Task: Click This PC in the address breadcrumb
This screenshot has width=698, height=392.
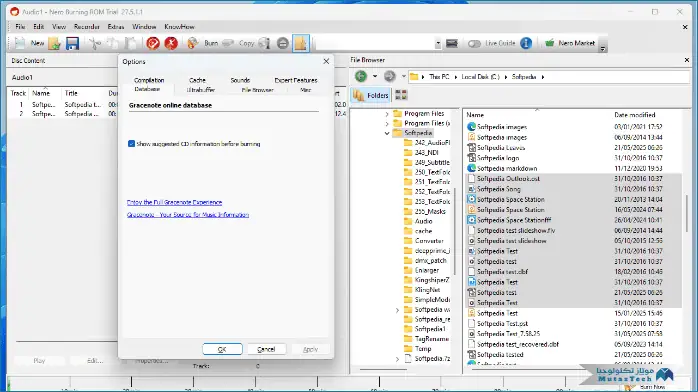Action: pos(439,77)
